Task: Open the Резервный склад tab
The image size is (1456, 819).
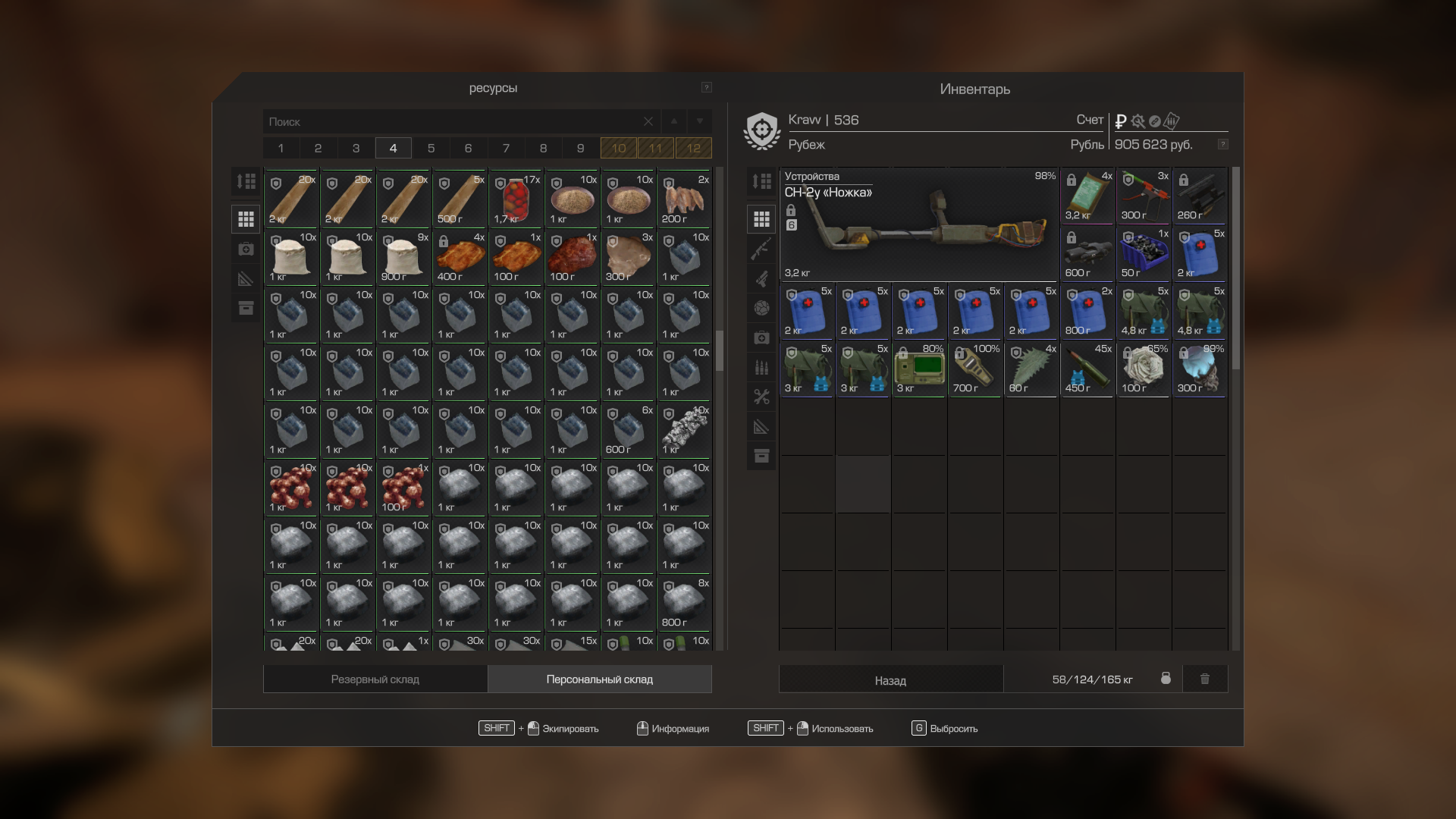Action: point(375,679)
